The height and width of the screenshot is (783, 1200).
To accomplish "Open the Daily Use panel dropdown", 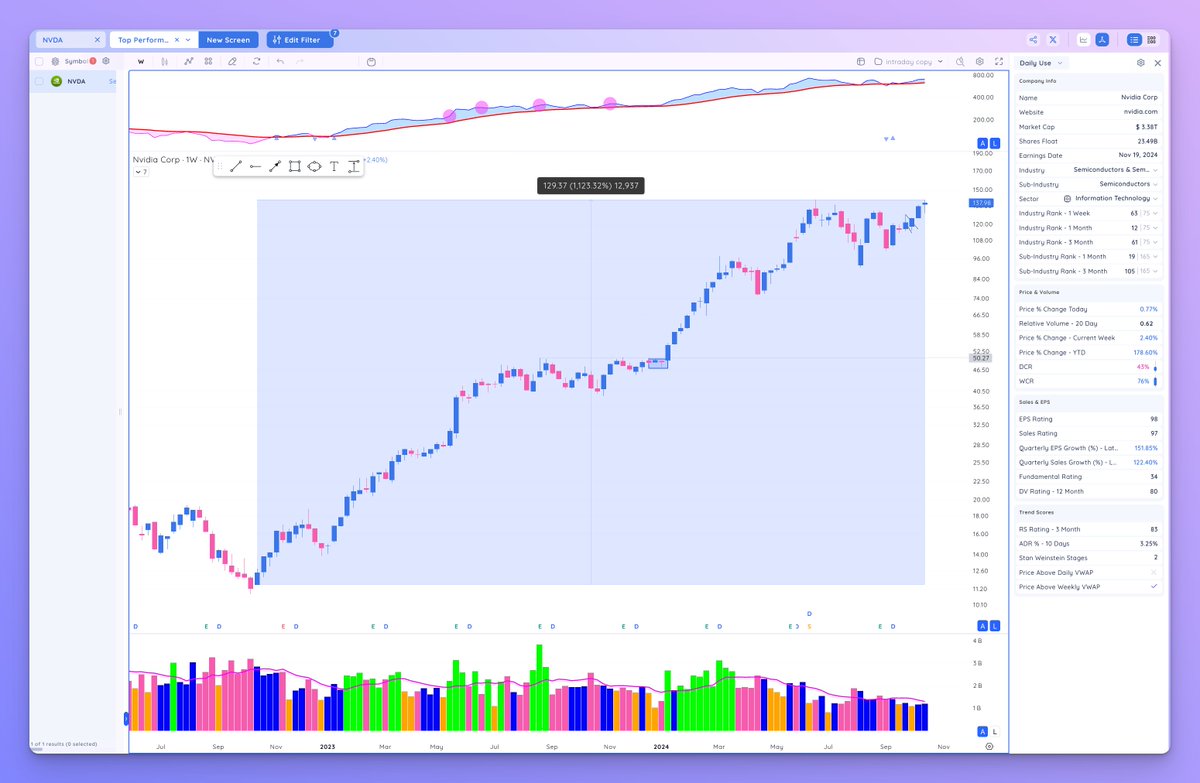I will coord(1040,62).
